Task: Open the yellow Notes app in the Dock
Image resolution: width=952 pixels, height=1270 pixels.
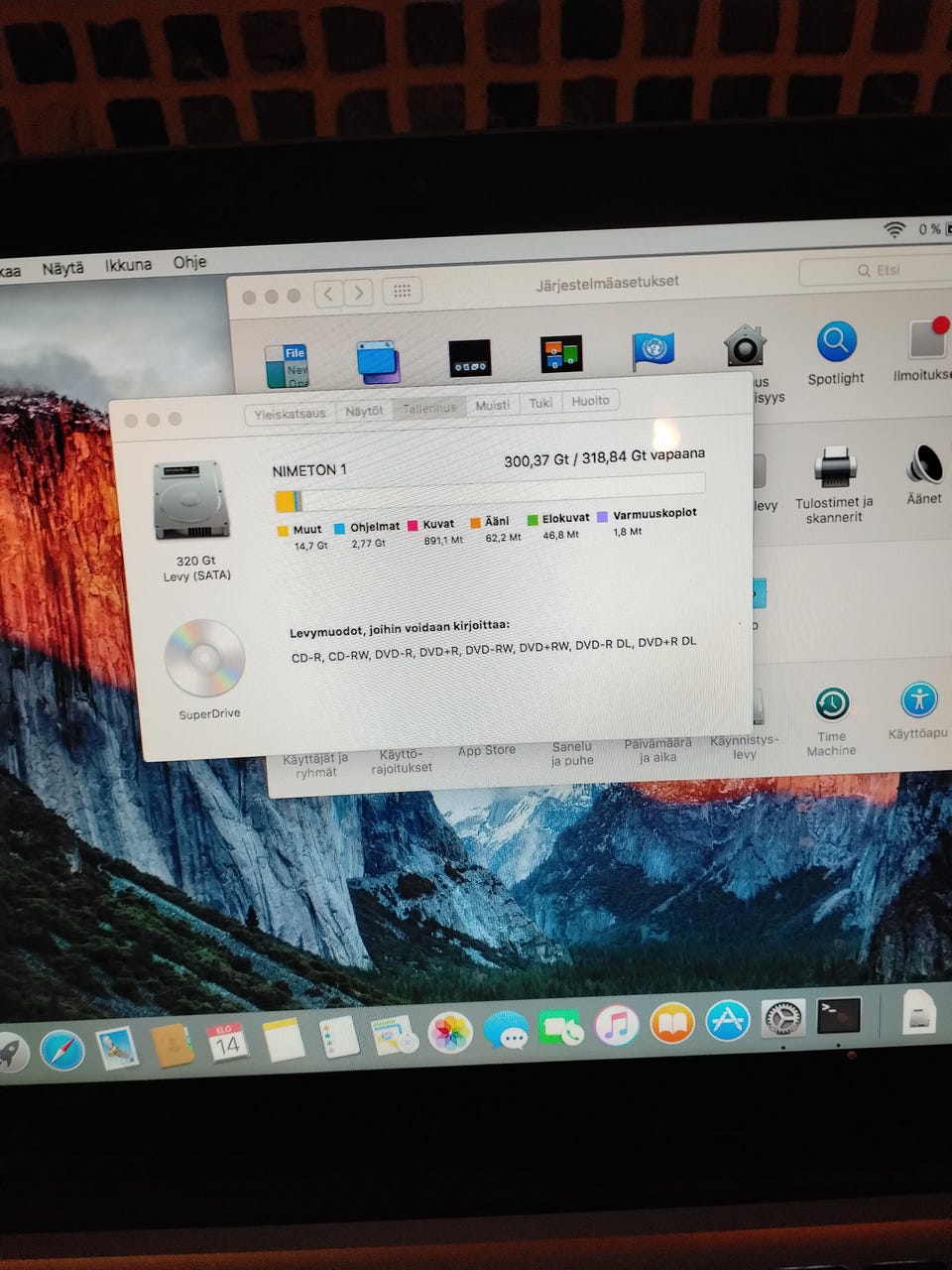Action: 283,1040
